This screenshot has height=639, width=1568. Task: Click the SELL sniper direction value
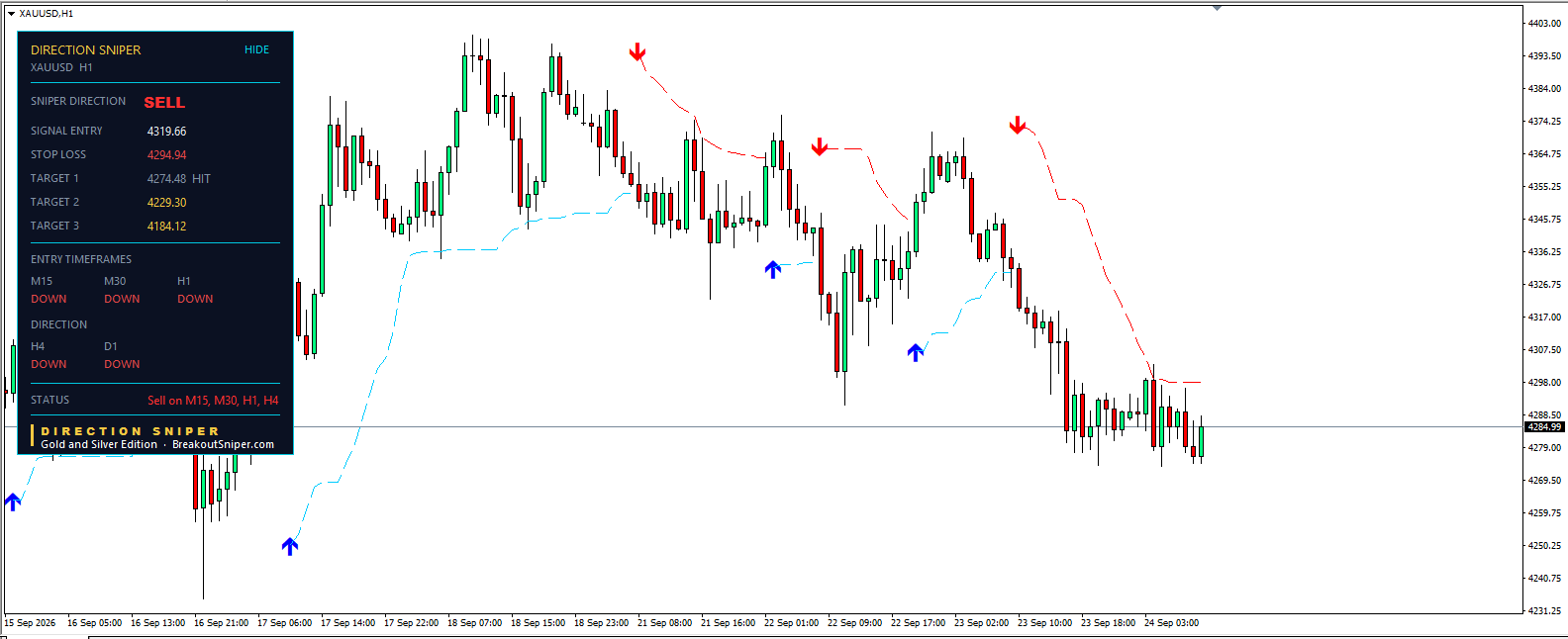click(164, 103)
